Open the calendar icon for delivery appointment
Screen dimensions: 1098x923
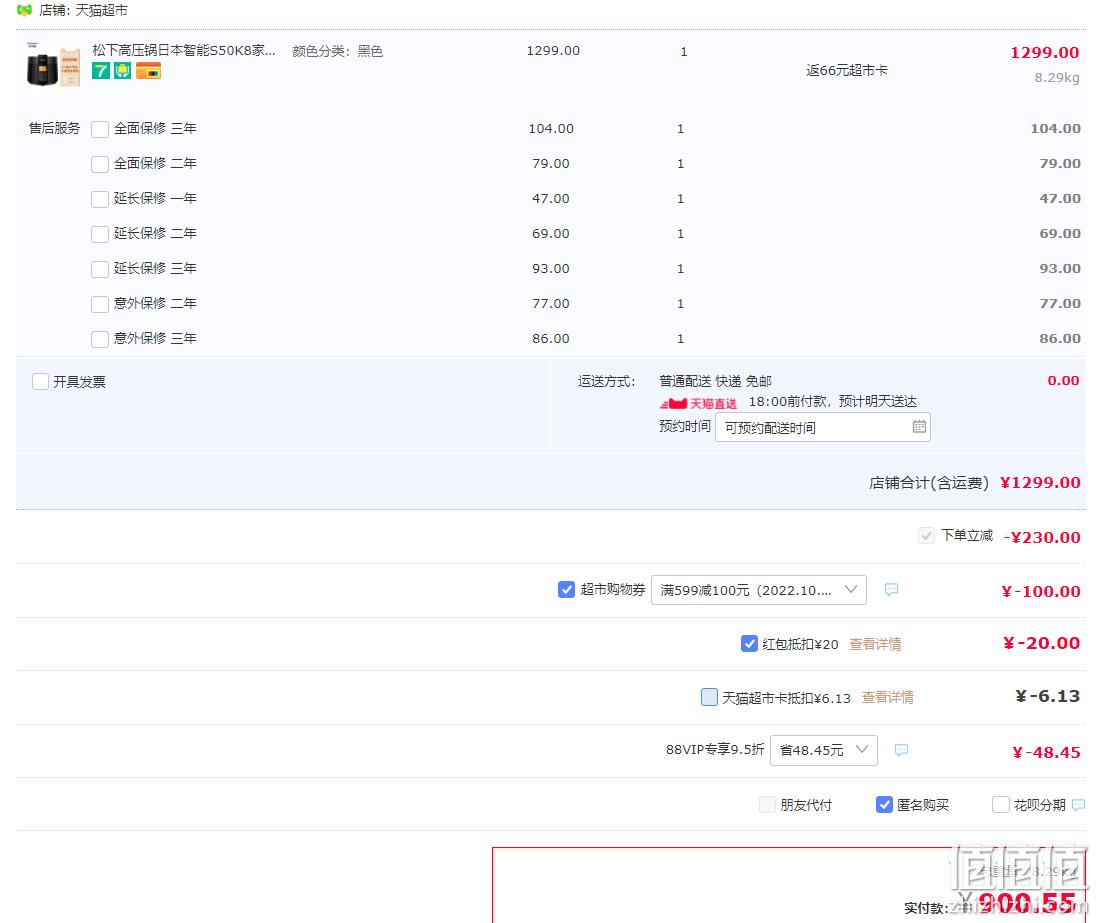(x=919, y=426)
